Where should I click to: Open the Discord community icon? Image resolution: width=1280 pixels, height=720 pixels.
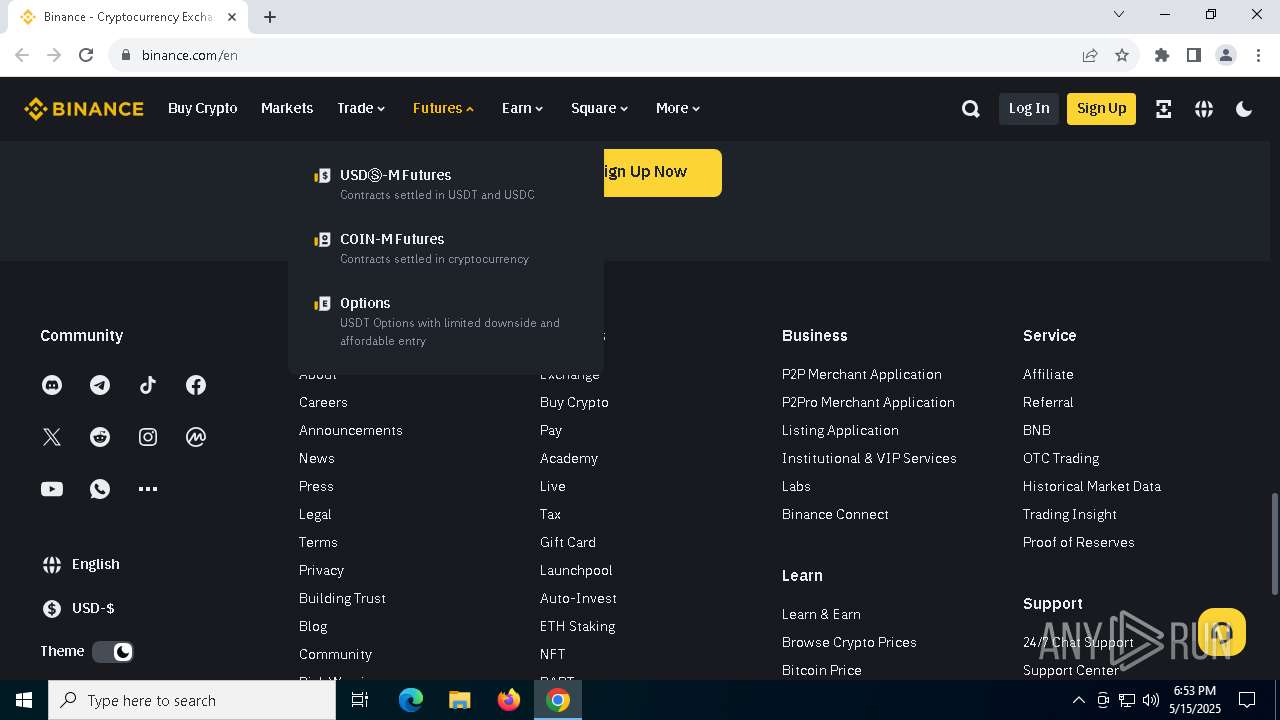52,385
